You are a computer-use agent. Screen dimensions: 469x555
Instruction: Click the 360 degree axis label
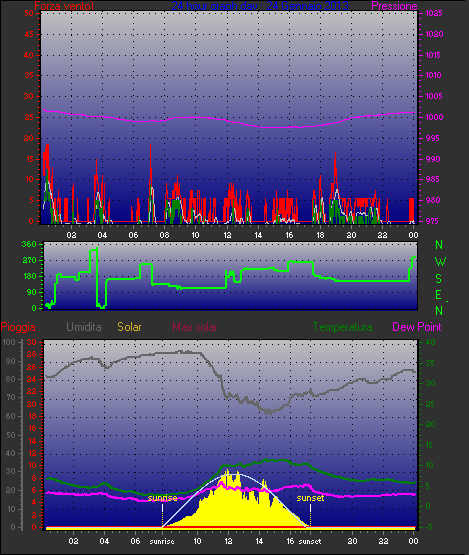[29, 244]
